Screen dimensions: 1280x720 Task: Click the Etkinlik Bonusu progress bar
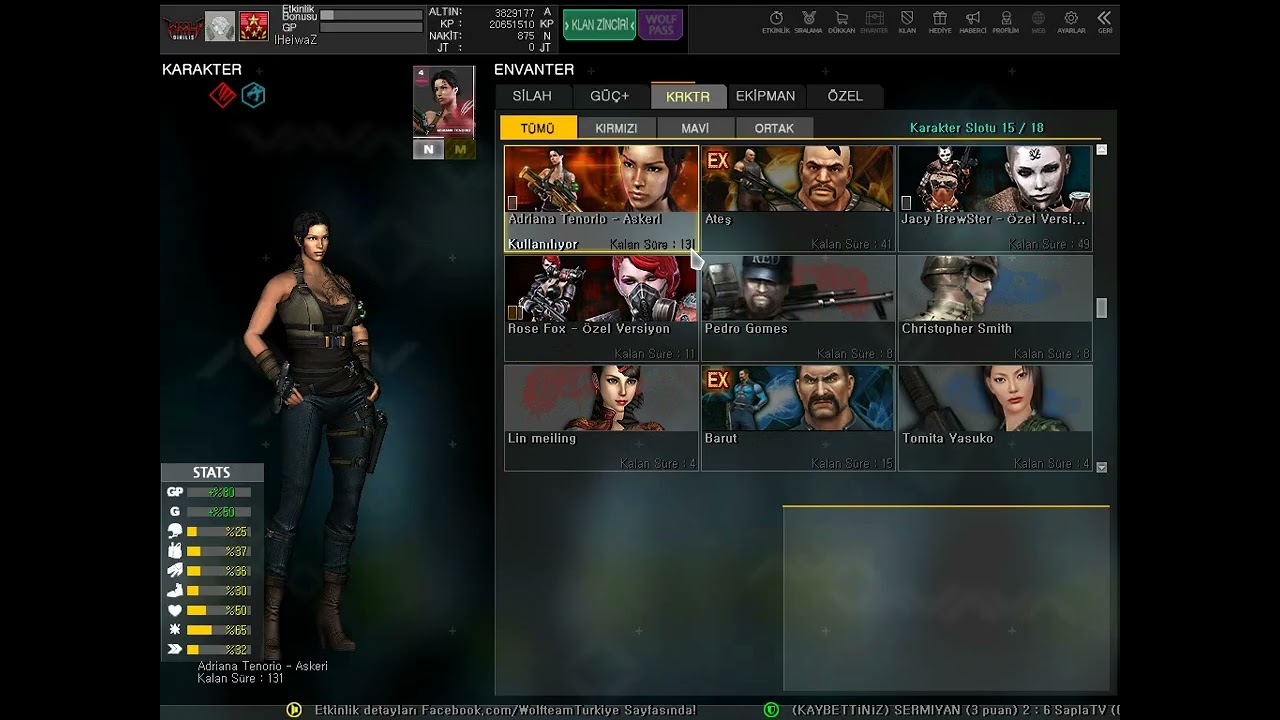371,15
